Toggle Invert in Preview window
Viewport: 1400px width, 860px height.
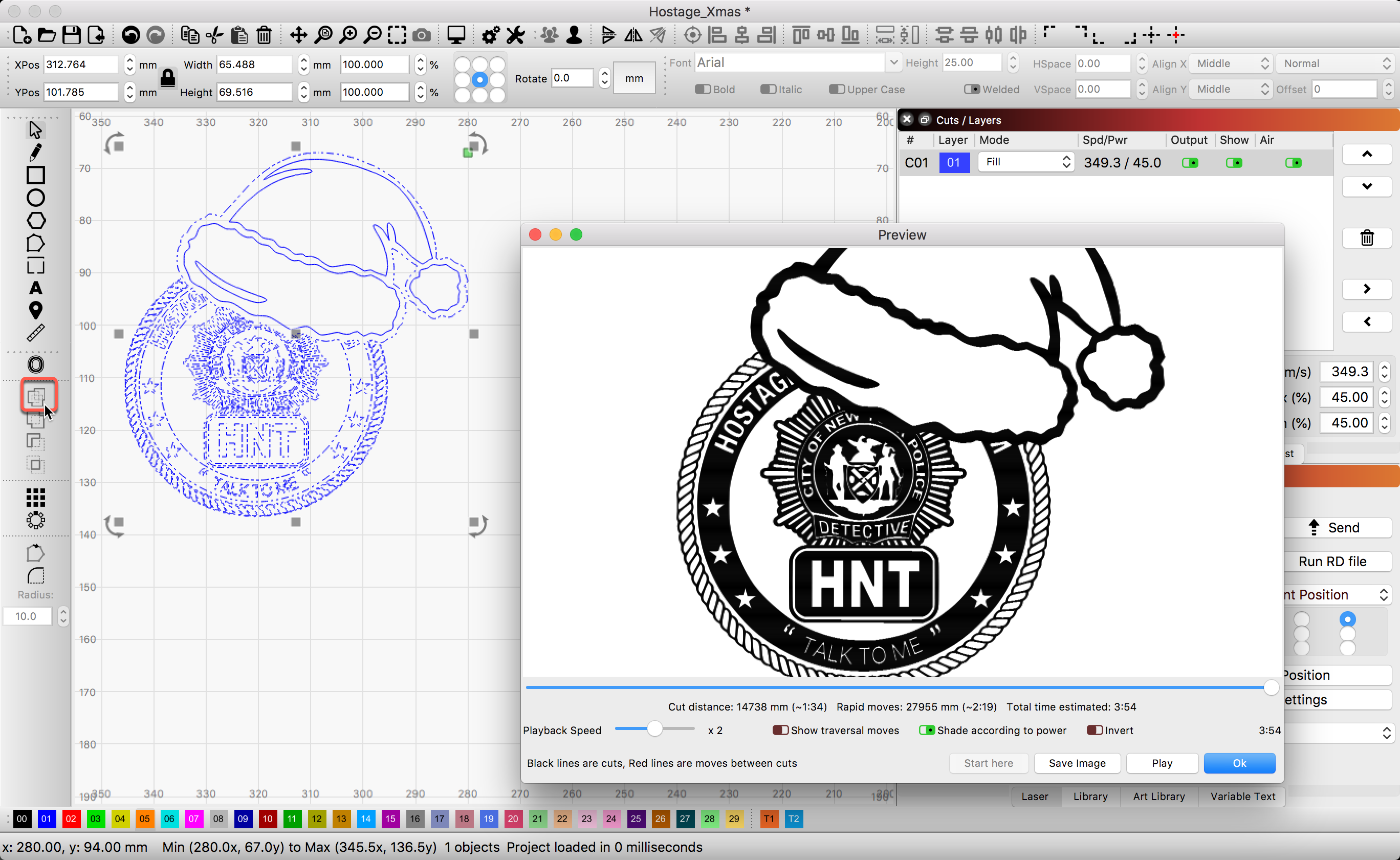(1094, 730)
